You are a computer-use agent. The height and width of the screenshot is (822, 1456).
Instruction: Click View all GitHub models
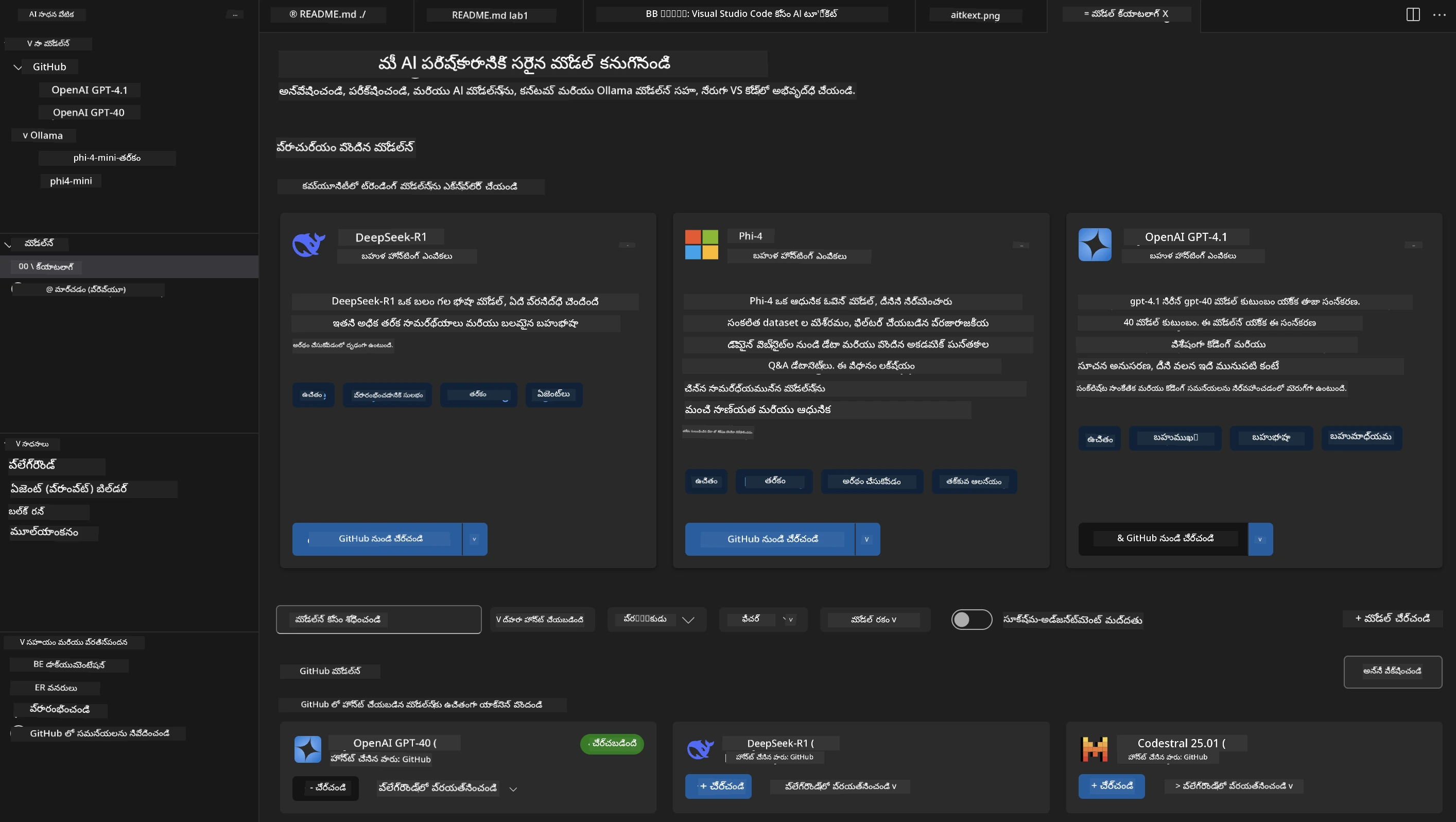coord(1392,672)
